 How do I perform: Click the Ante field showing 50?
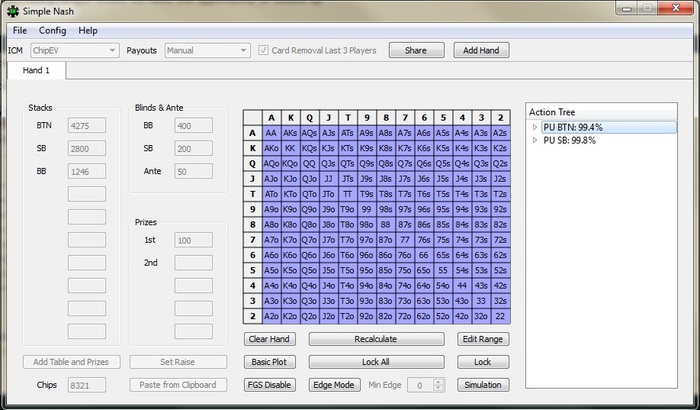193,171
